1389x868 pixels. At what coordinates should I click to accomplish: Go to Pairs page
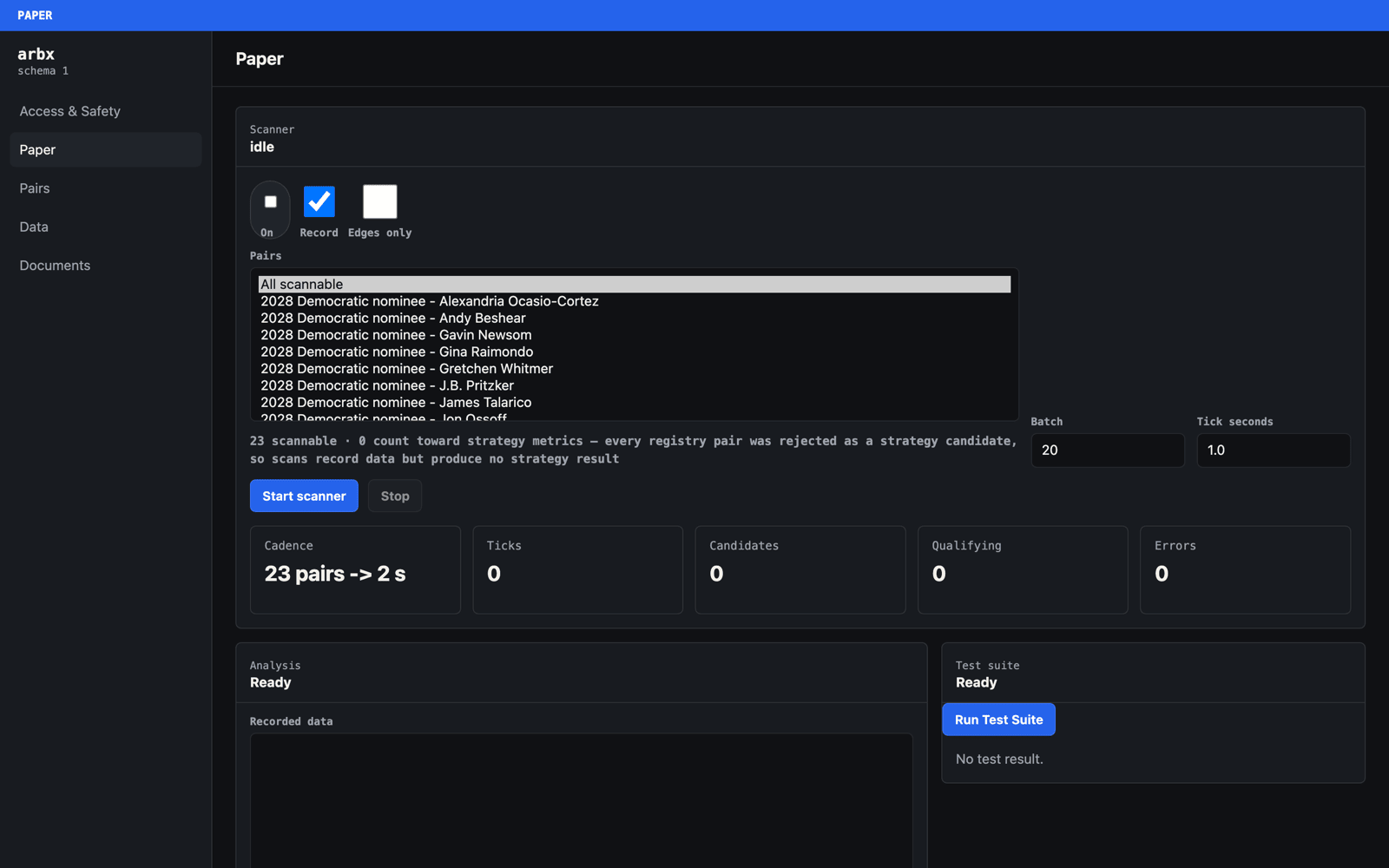pos(106,188)
